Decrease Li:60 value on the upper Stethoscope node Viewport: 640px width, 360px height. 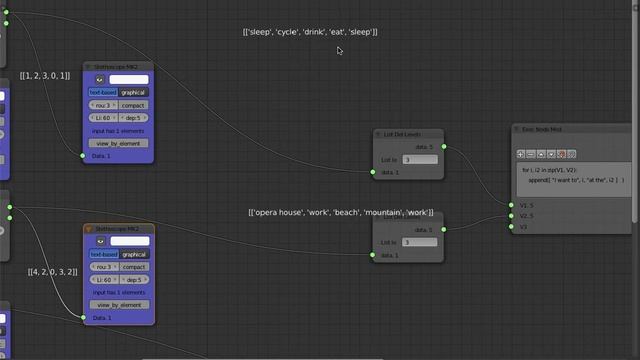[x=92, y=118]
